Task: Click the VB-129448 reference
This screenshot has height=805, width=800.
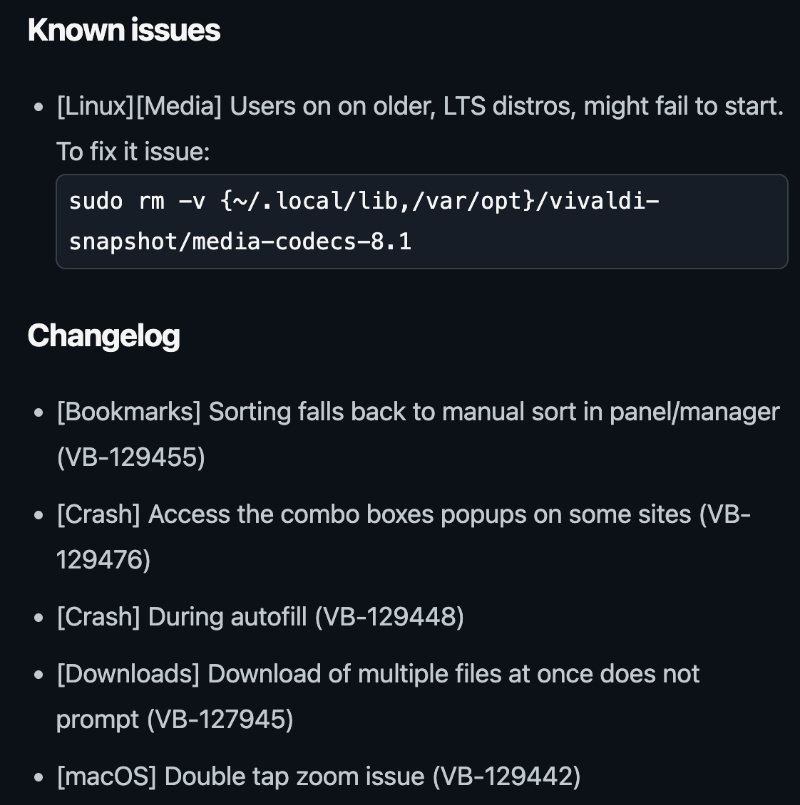Action: click(x=390, y=617)
